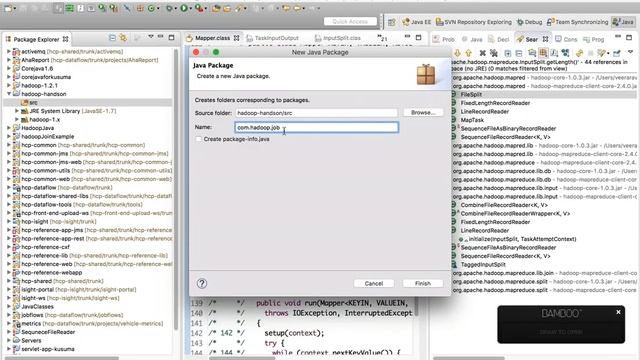Maximize the editor area
The height and width of the screenshot is (360, 640).
point(418,37)
